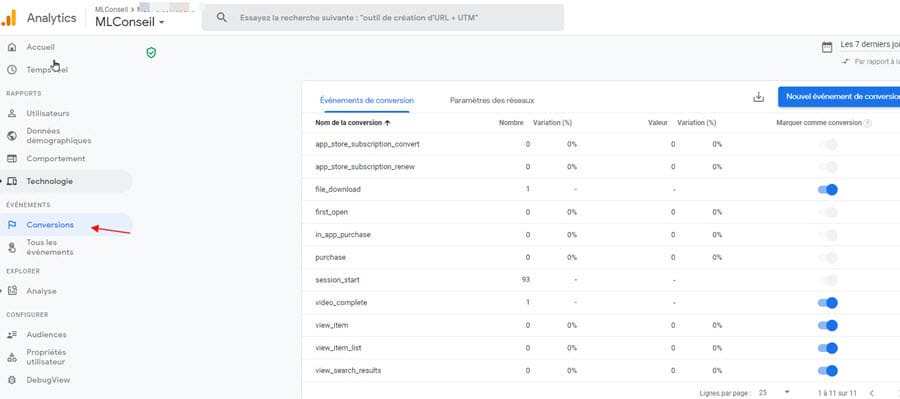Sort by Nom de la conversion column
This screenshot has width=900, height=399.
(x=353, y=123)
